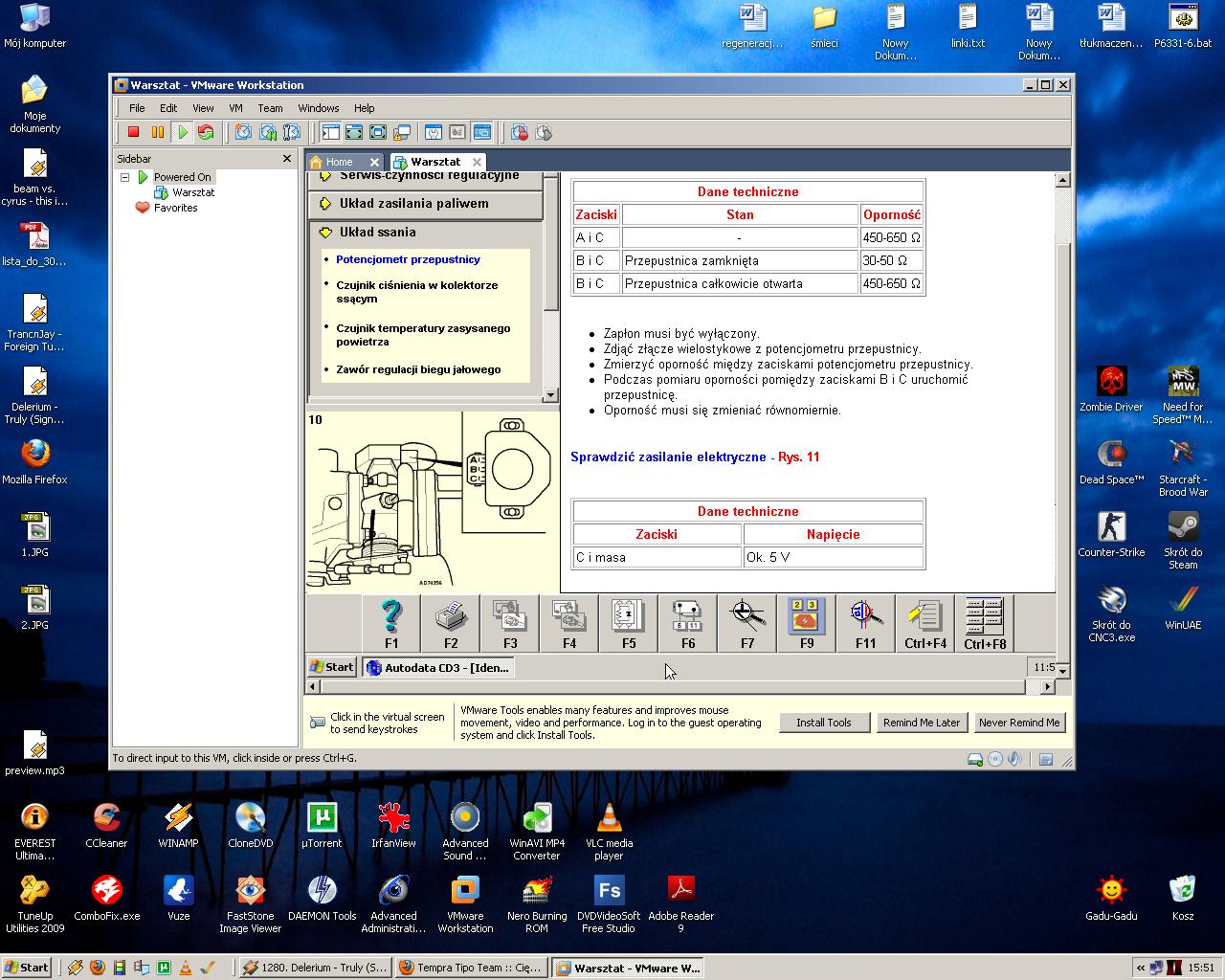Collapse the Powered On tree node

[124, 177]
